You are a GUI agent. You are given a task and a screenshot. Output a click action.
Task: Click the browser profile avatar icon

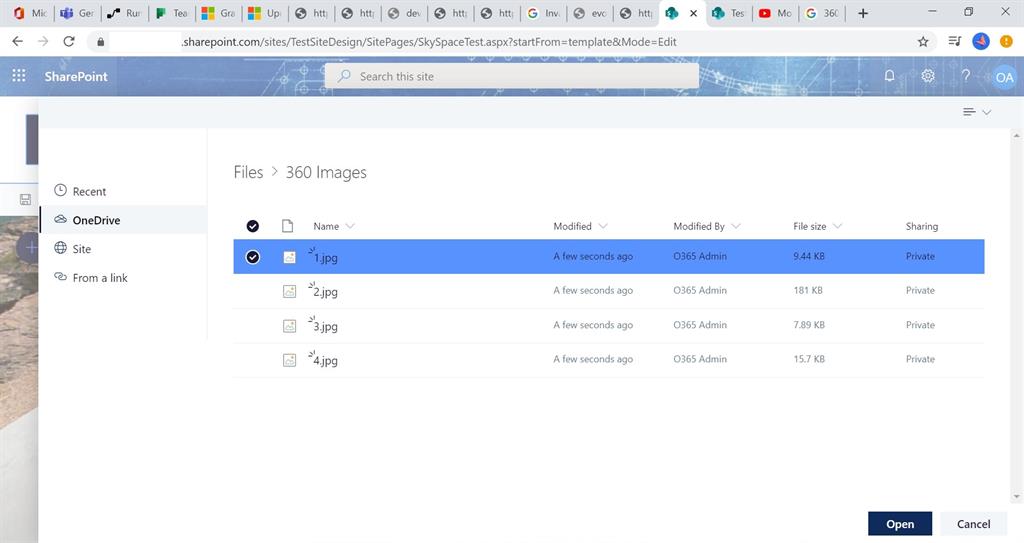[x=981, y=41]
